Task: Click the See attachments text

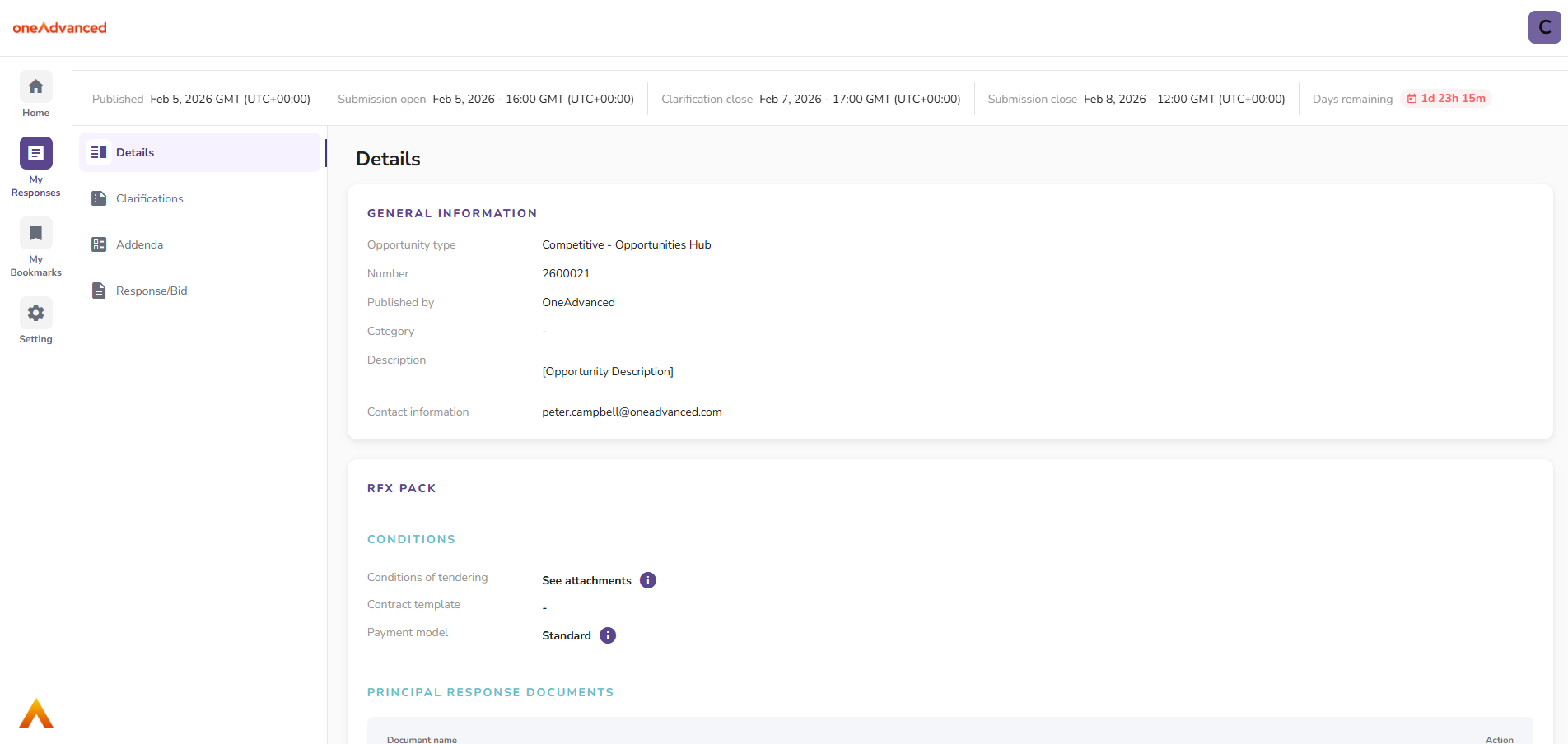Action: (586, 580)
